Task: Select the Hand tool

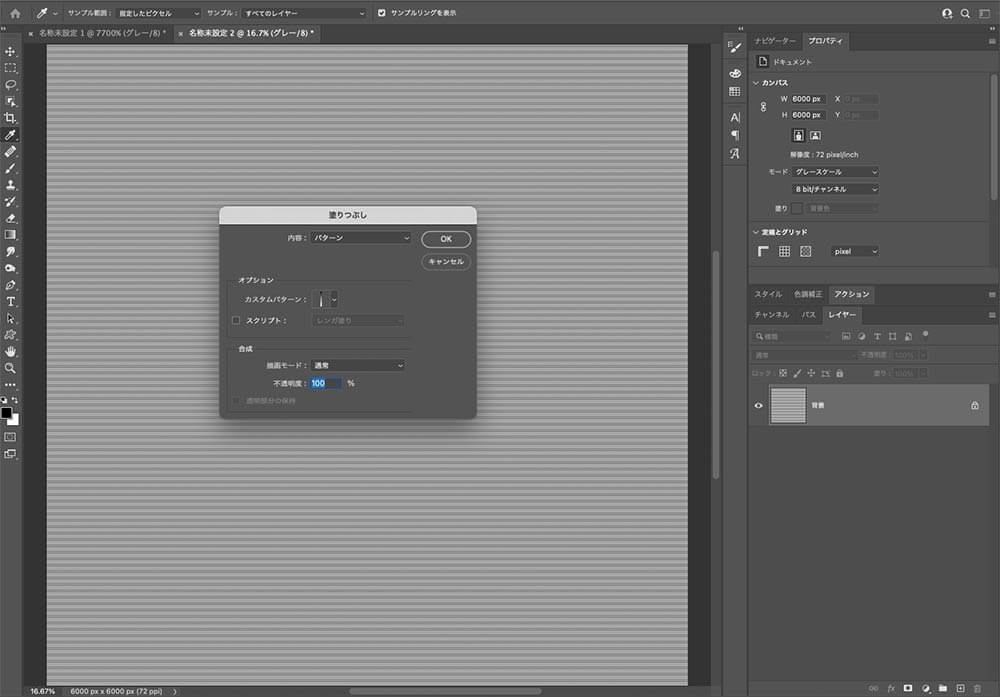Action: 10,351
